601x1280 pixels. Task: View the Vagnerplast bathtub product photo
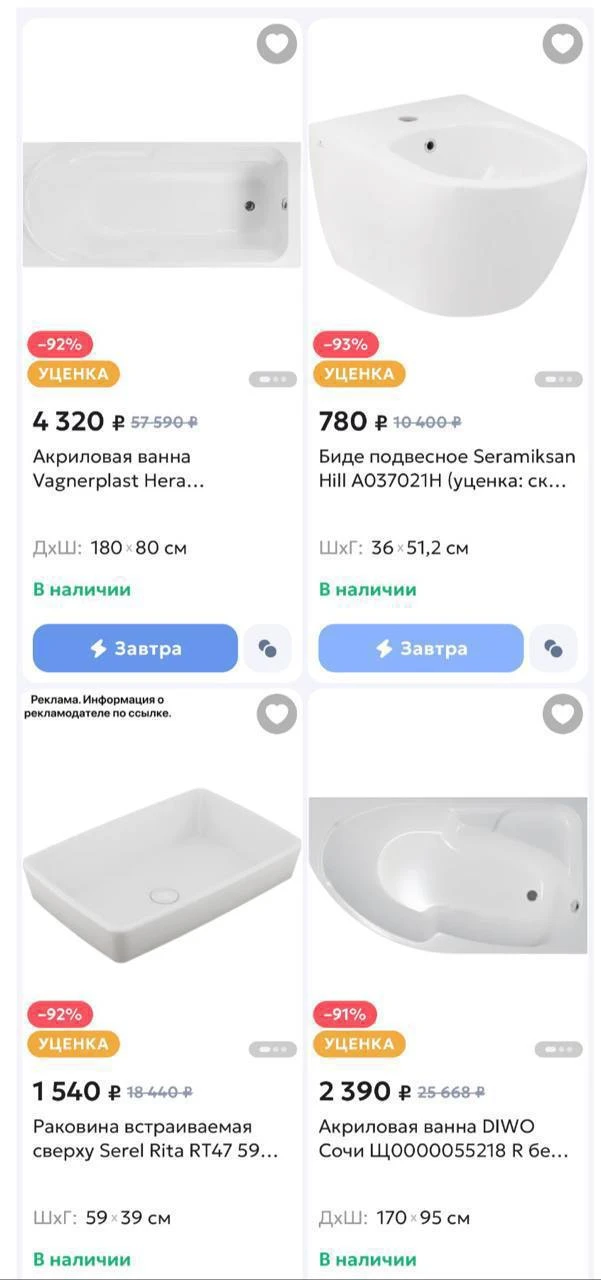click(162, 204)
